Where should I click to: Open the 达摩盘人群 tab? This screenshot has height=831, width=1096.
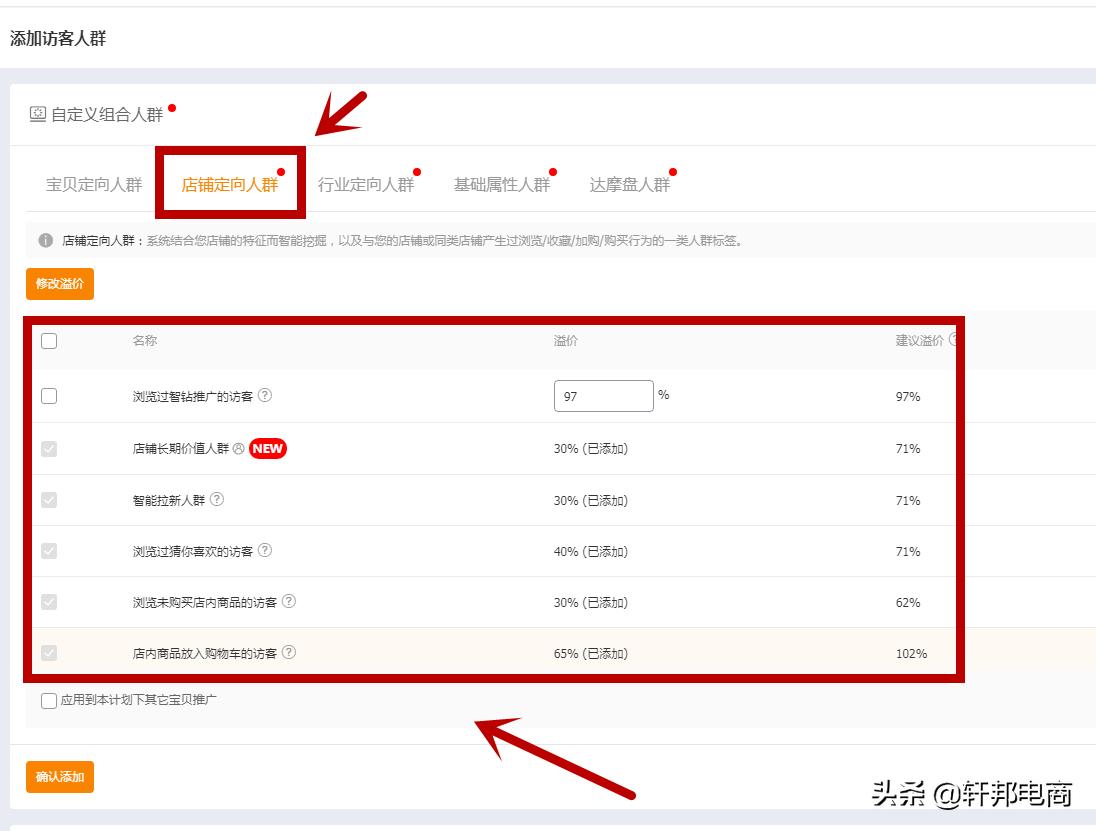click(x=630, y=185)
